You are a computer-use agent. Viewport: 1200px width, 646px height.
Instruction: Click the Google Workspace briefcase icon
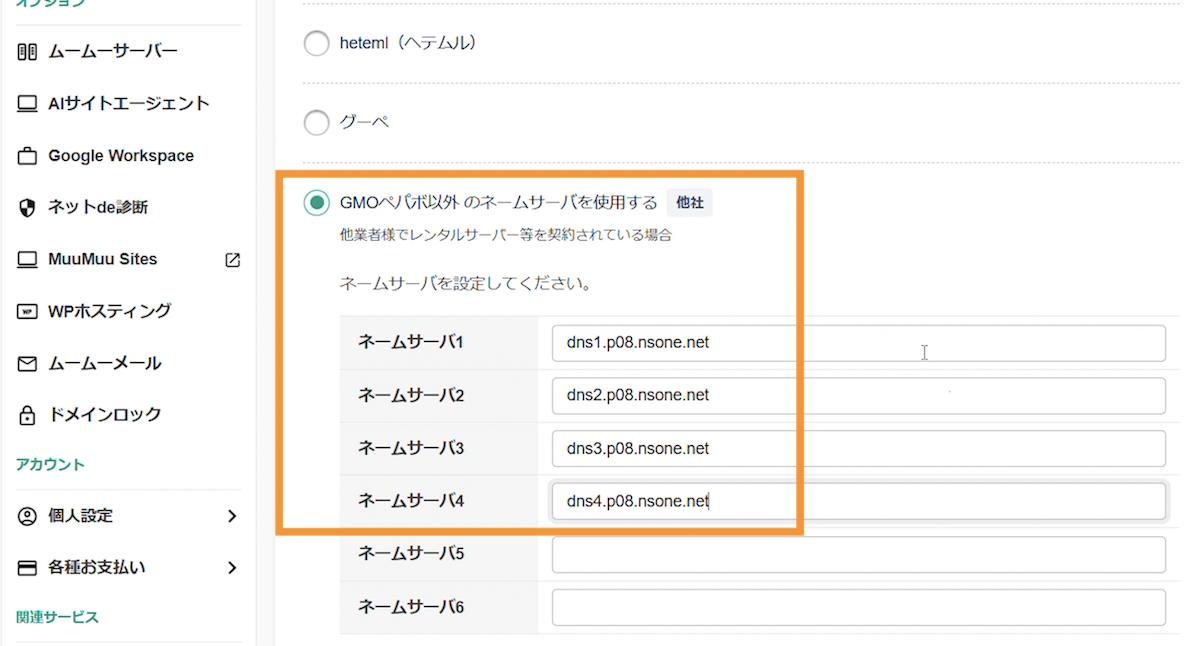pos(28,156)
